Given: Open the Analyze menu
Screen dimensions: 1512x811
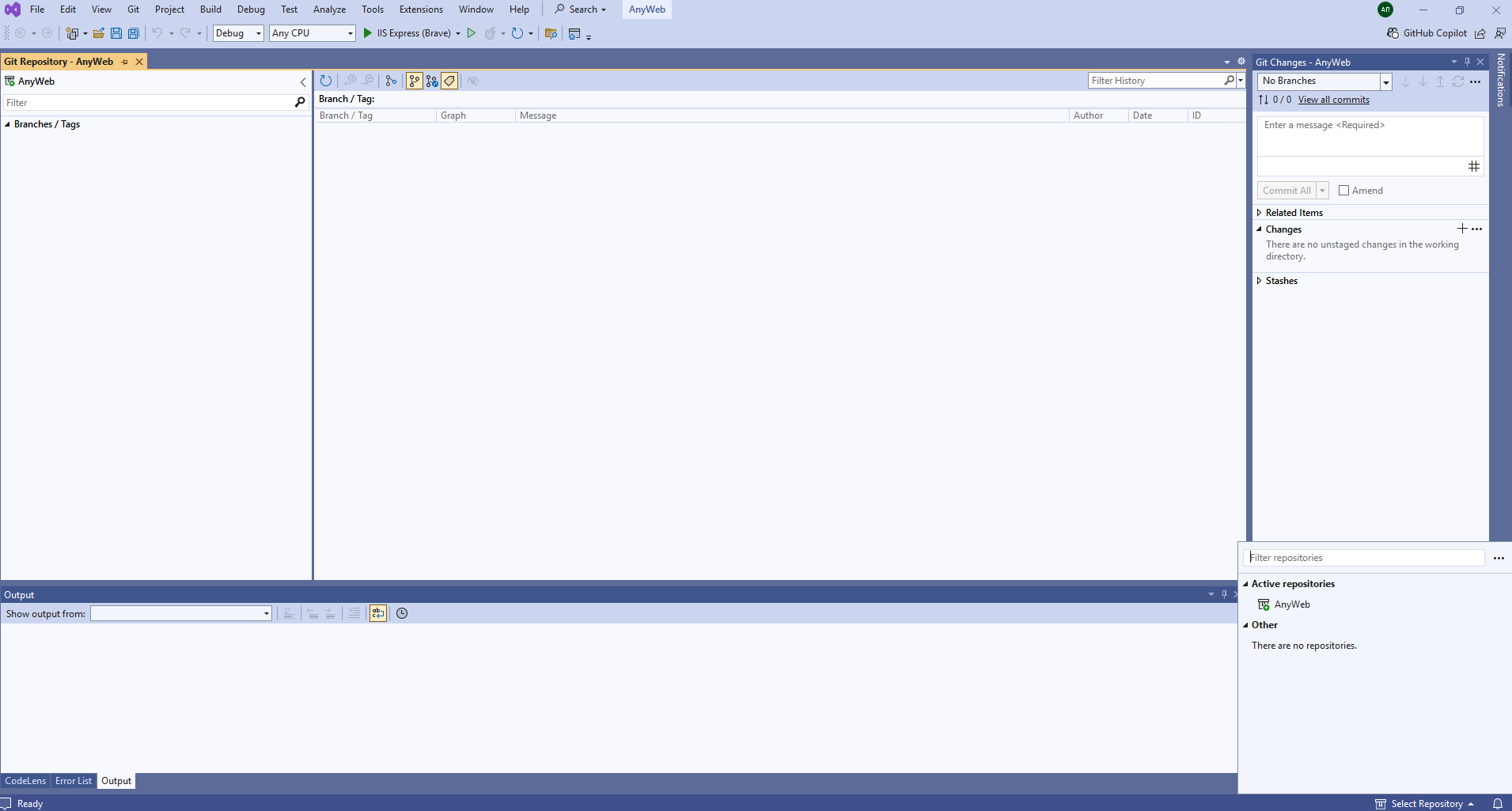Looking at the screenshot, I should 329,9.
